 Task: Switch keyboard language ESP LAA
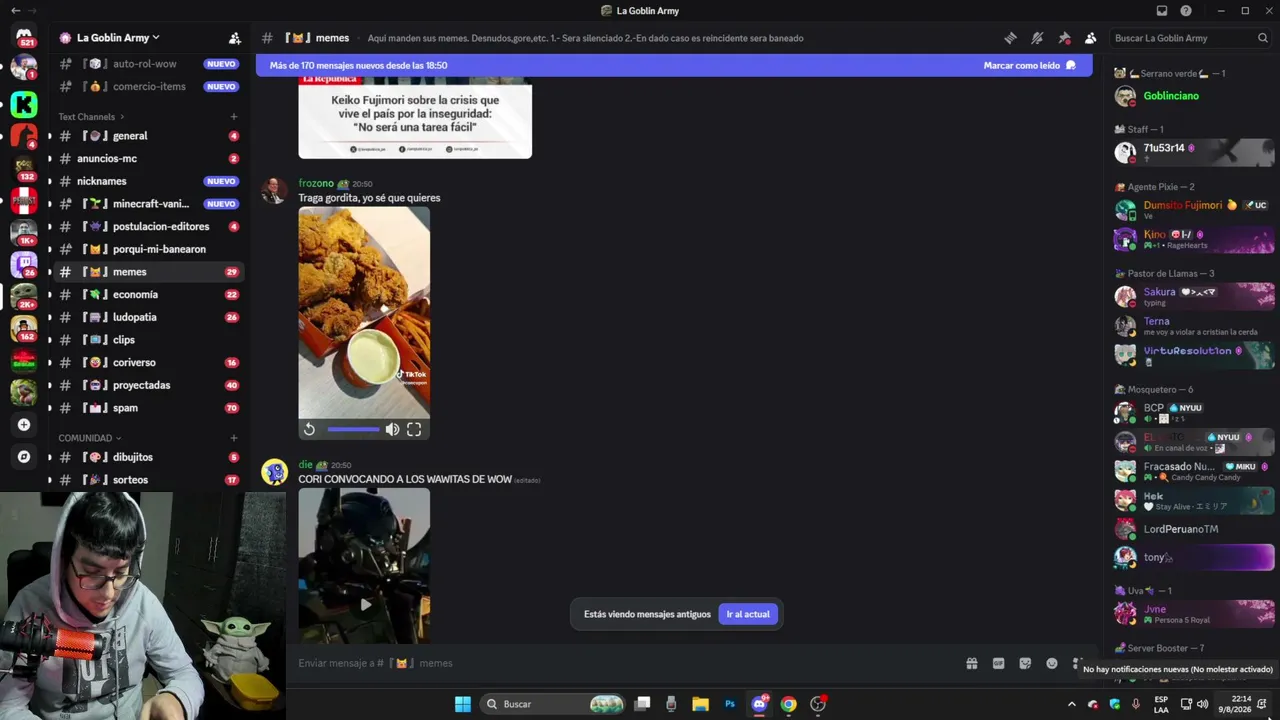pyautogui.click(x=1161, y=704)
